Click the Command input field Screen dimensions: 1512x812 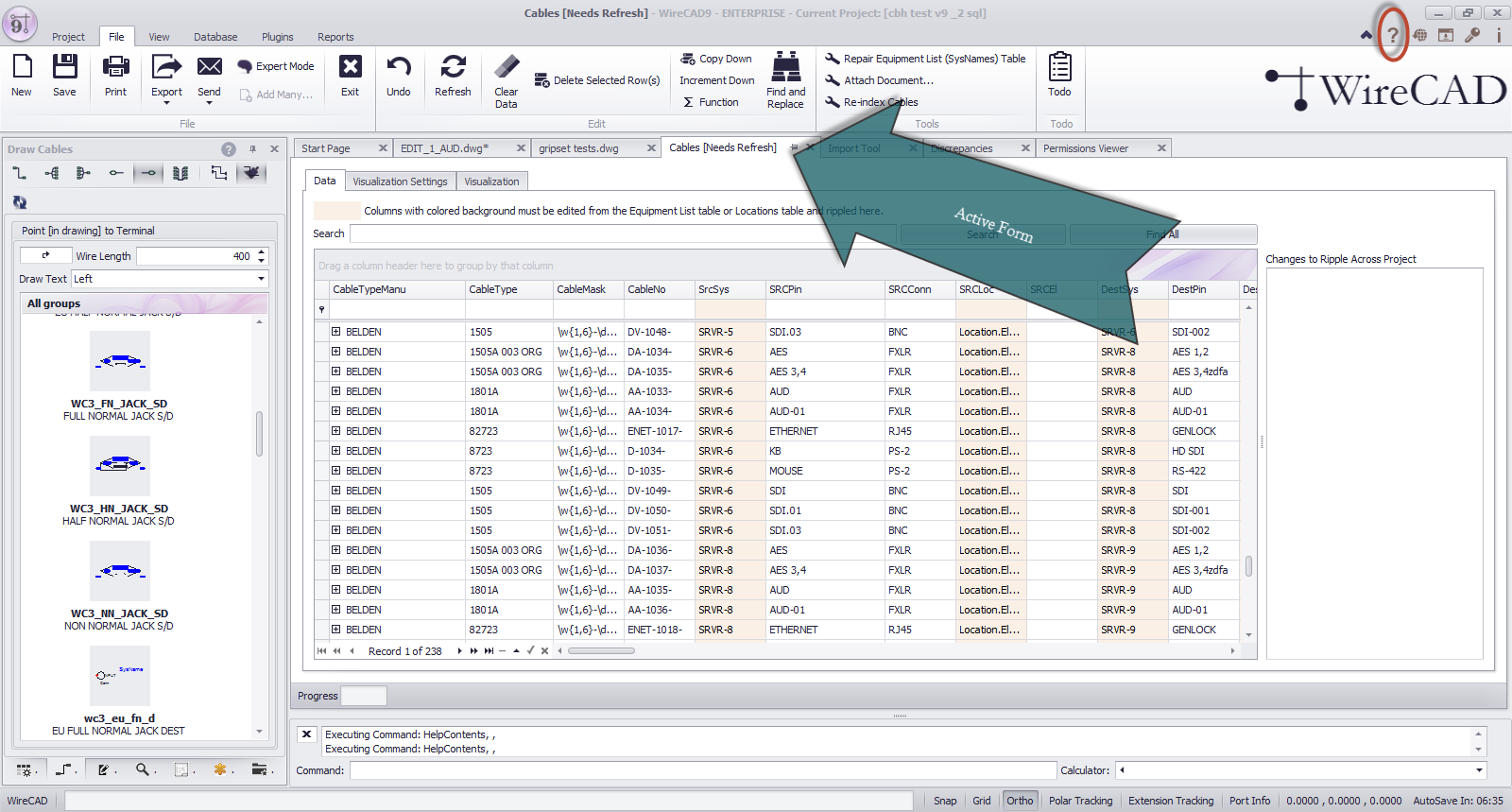[x=702, y=770]
